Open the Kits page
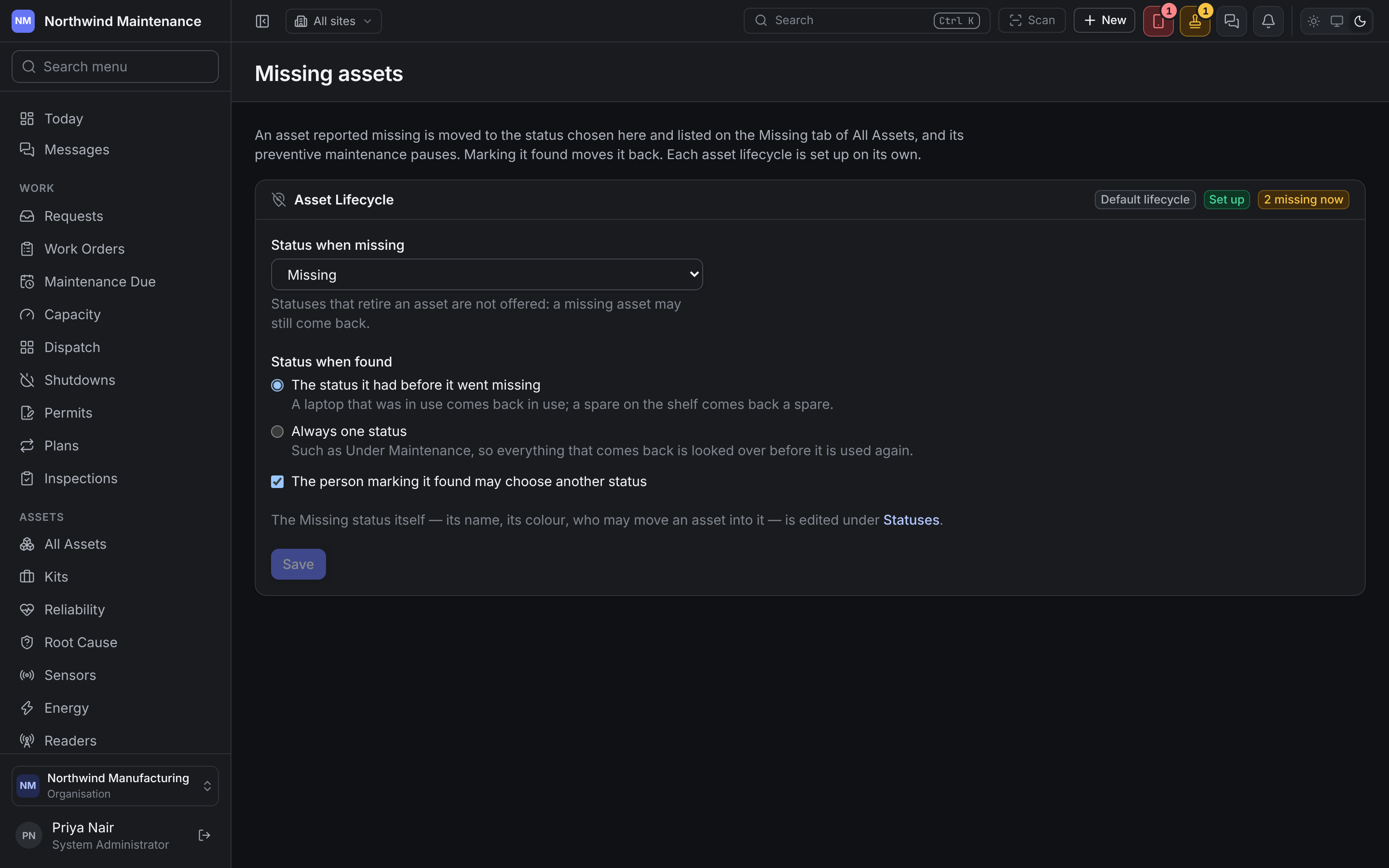1389x868 pixels. click(x=115, y=577)
